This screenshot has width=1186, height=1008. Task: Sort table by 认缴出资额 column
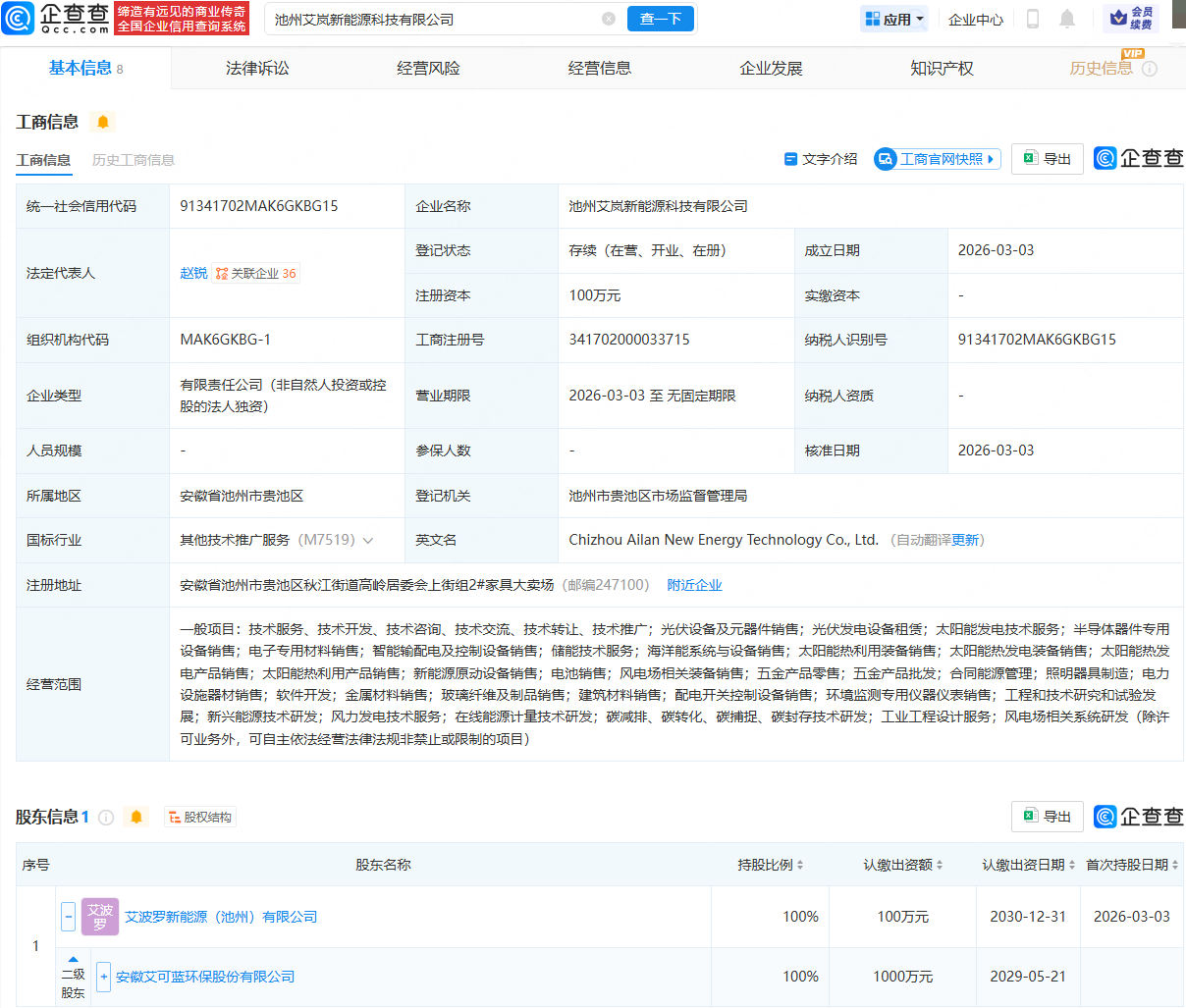(x=903, y=865)
